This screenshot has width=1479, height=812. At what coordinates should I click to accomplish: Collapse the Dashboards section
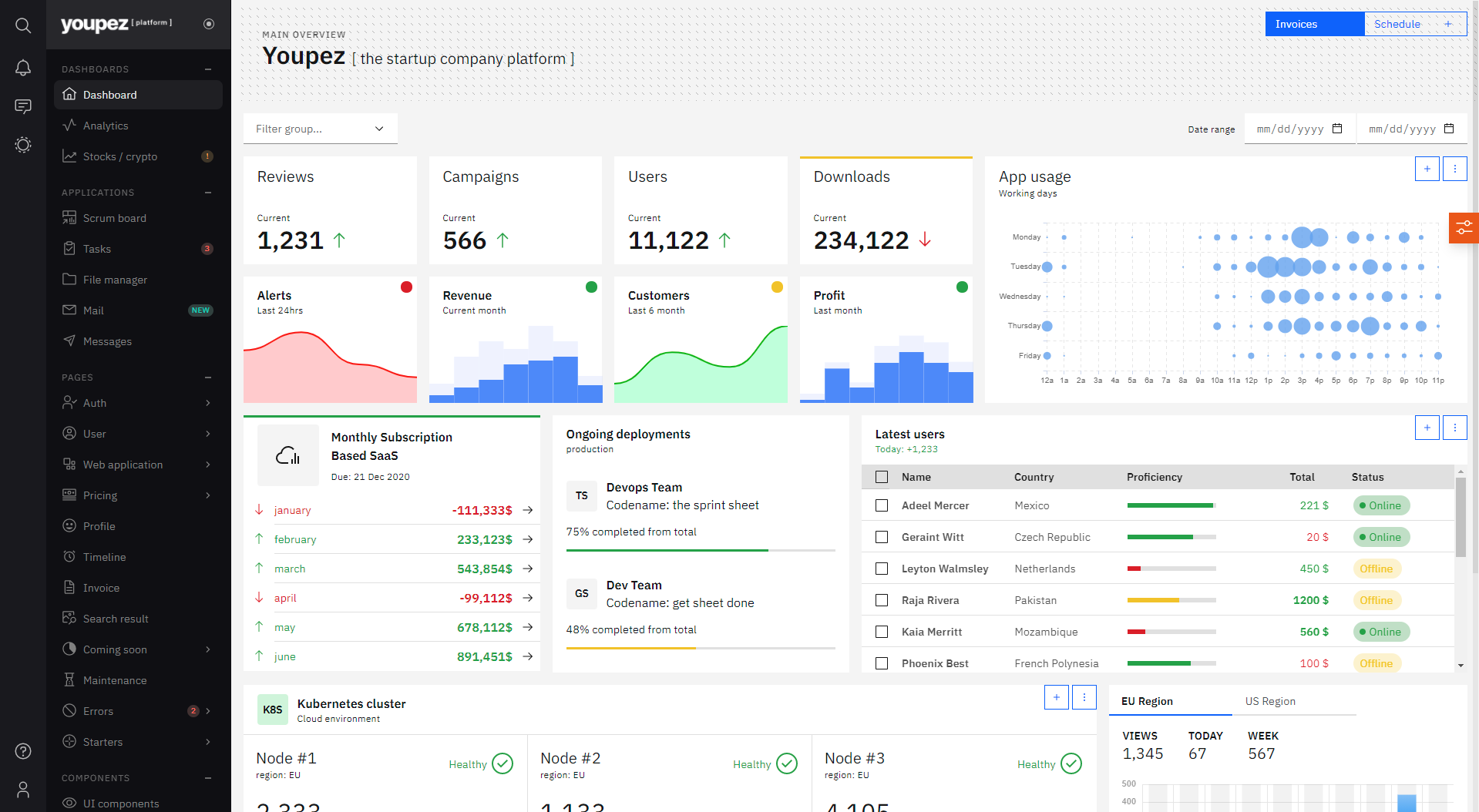tap(208, 69)
